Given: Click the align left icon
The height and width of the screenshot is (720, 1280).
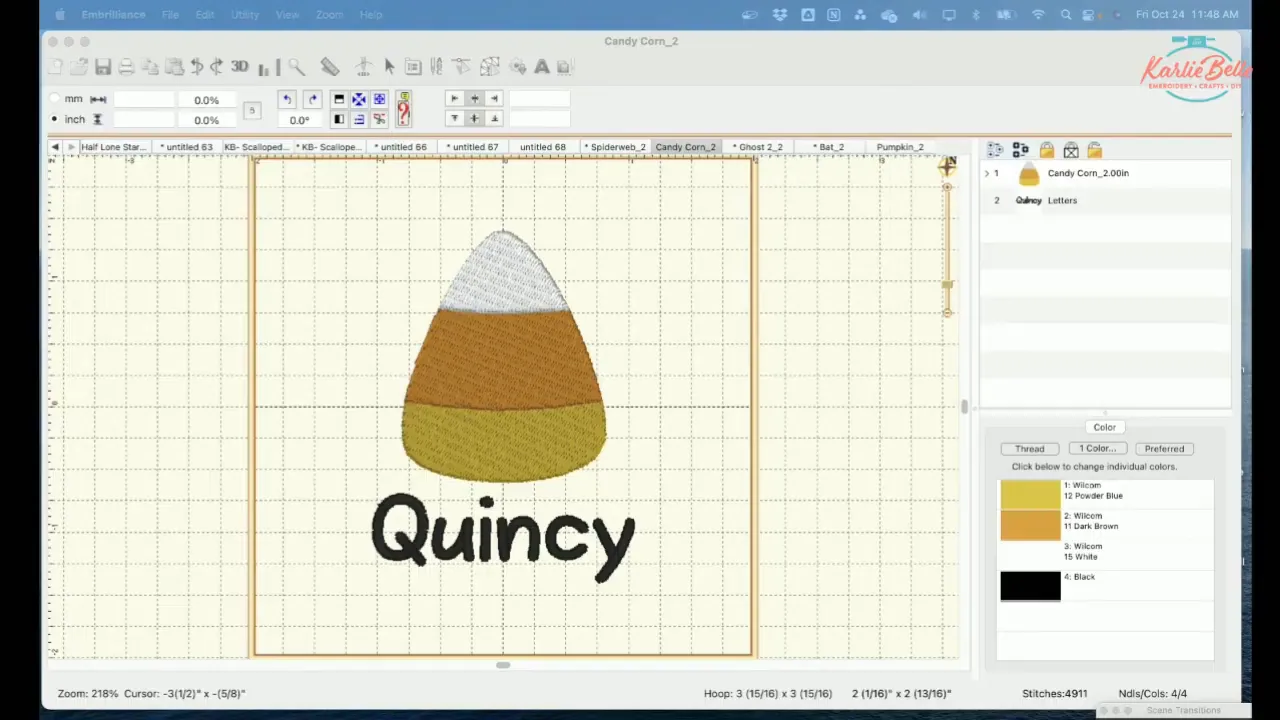Looking at the screenshot, I should (454, 99).
